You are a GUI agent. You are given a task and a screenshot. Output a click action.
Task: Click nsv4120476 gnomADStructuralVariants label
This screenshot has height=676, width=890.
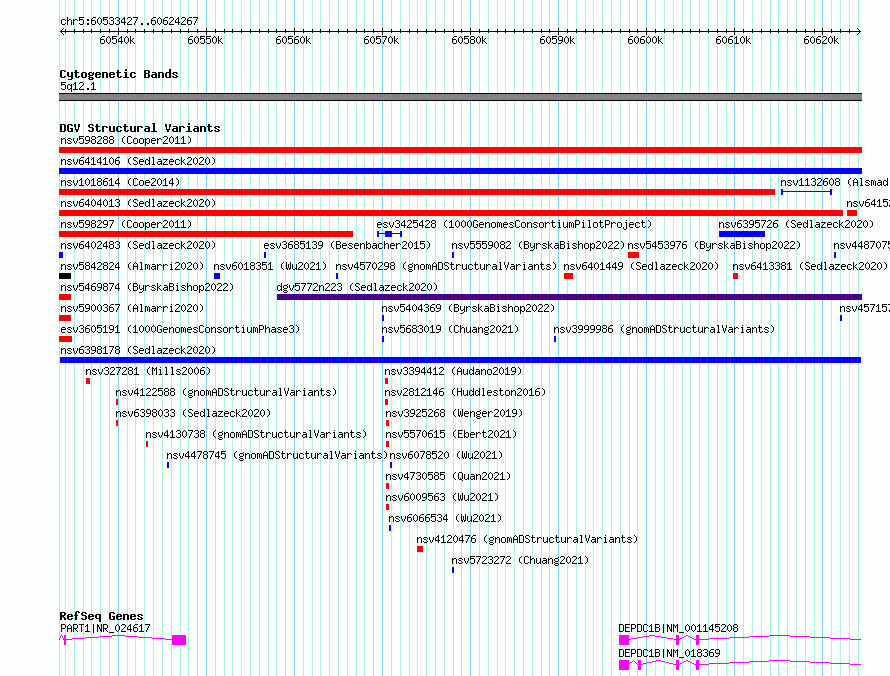(x=527, y=539)
